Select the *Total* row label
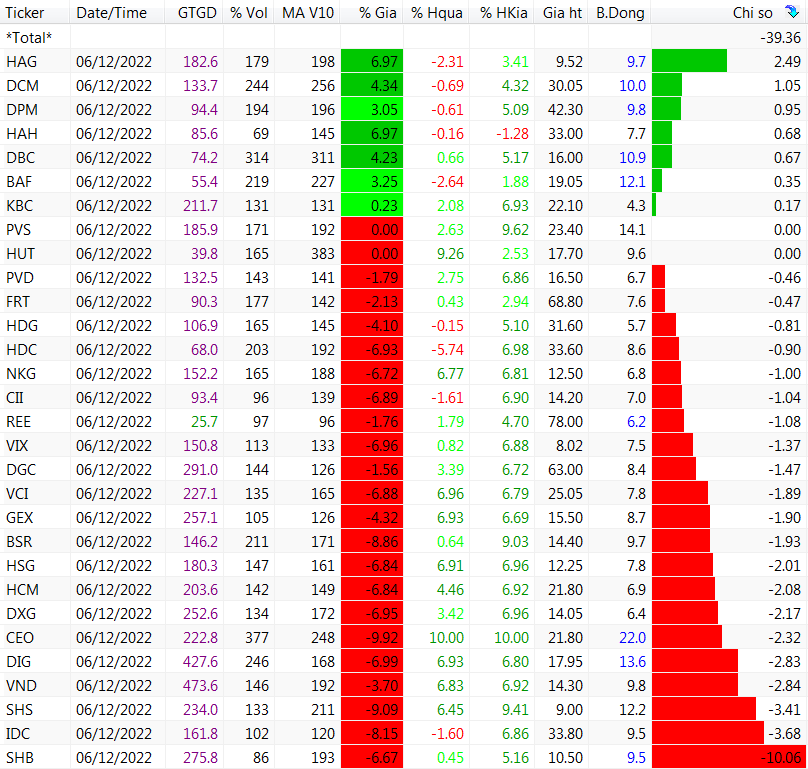This screenshot has width=808, height=769. [29, 38]
